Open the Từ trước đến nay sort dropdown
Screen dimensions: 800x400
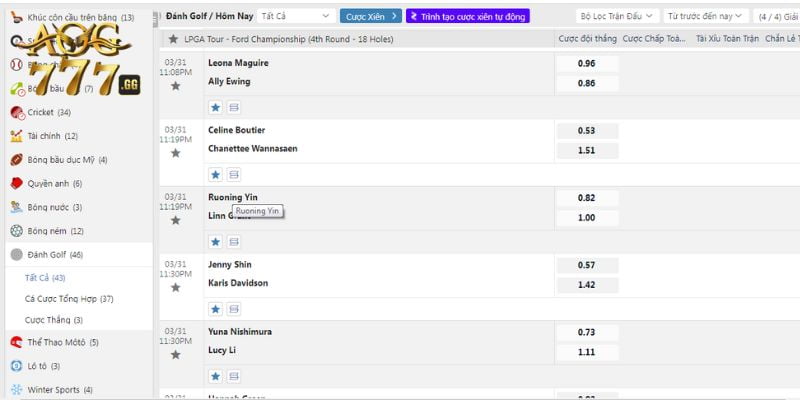tap(706, 16)
